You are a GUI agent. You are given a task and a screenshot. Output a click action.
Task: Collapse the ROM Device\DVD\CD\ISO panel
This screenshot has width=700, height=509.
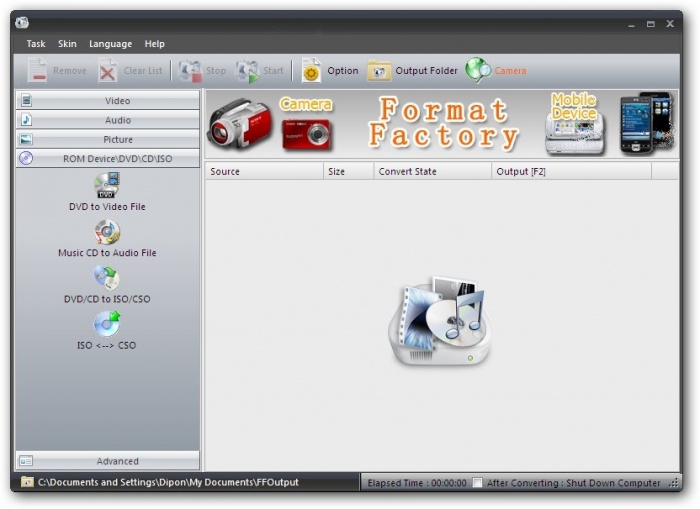[108, 159]
